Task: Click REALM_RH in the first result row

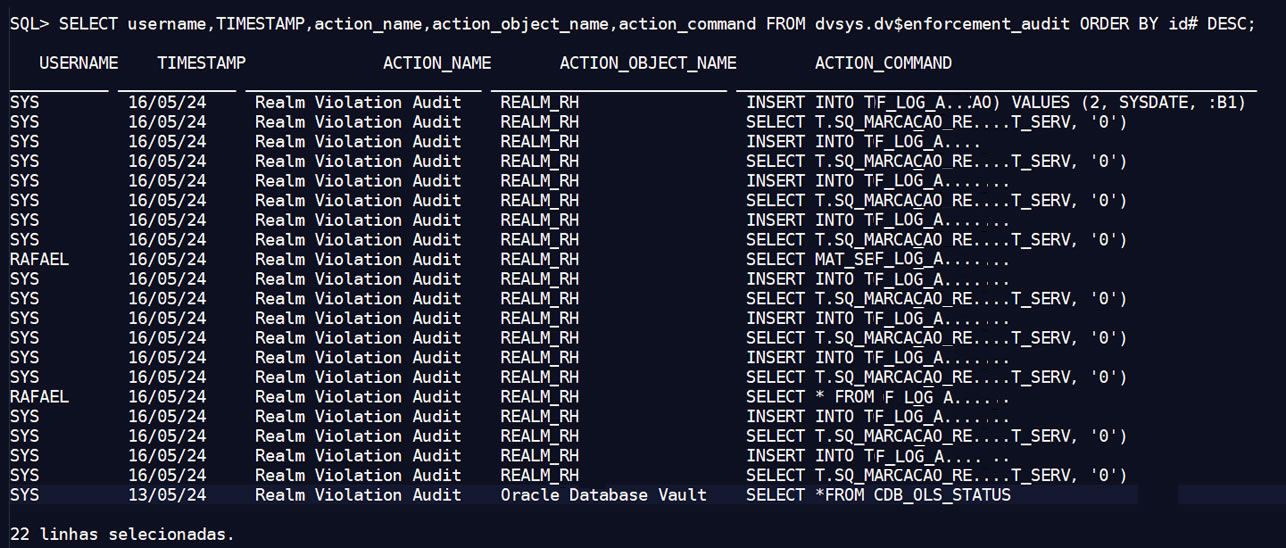Action: (539, 102)
